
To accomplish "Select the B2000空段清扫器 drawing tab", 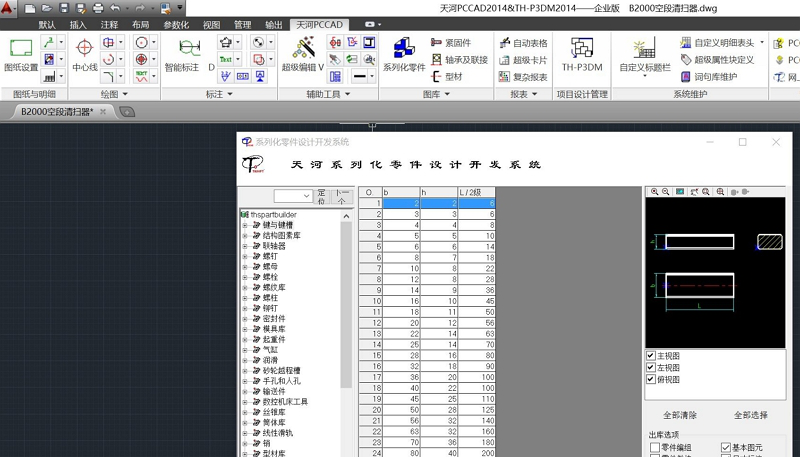I will (x=56, y=112).
